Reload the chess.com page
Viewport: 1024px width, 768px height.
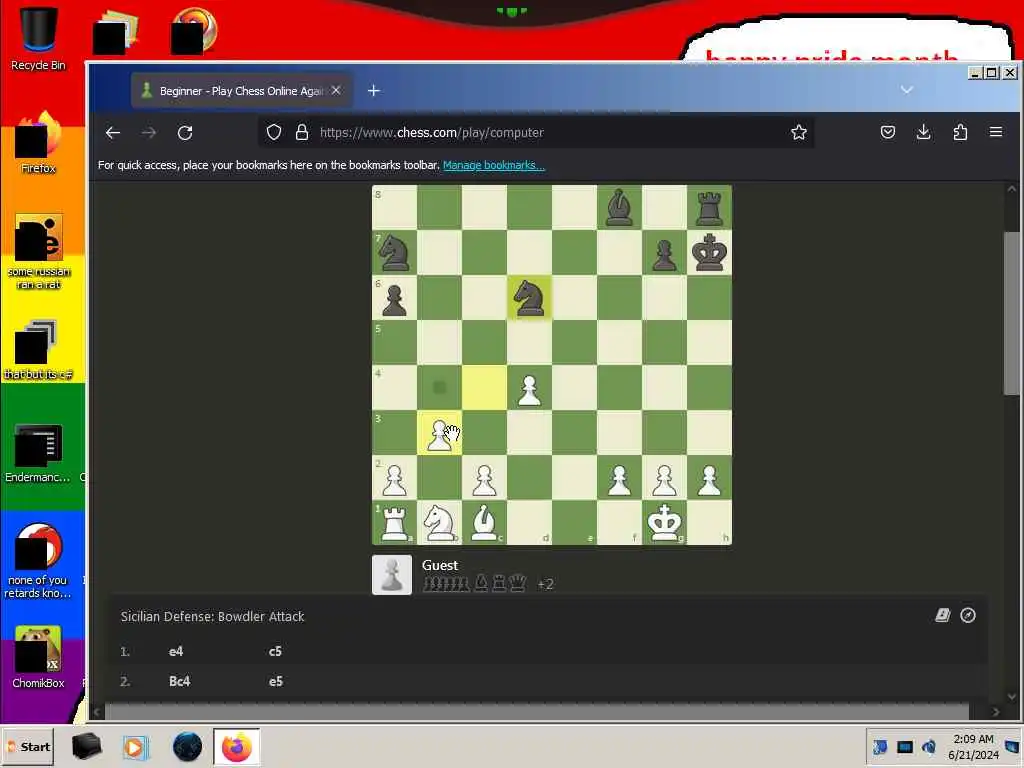[x=185, y=133]
